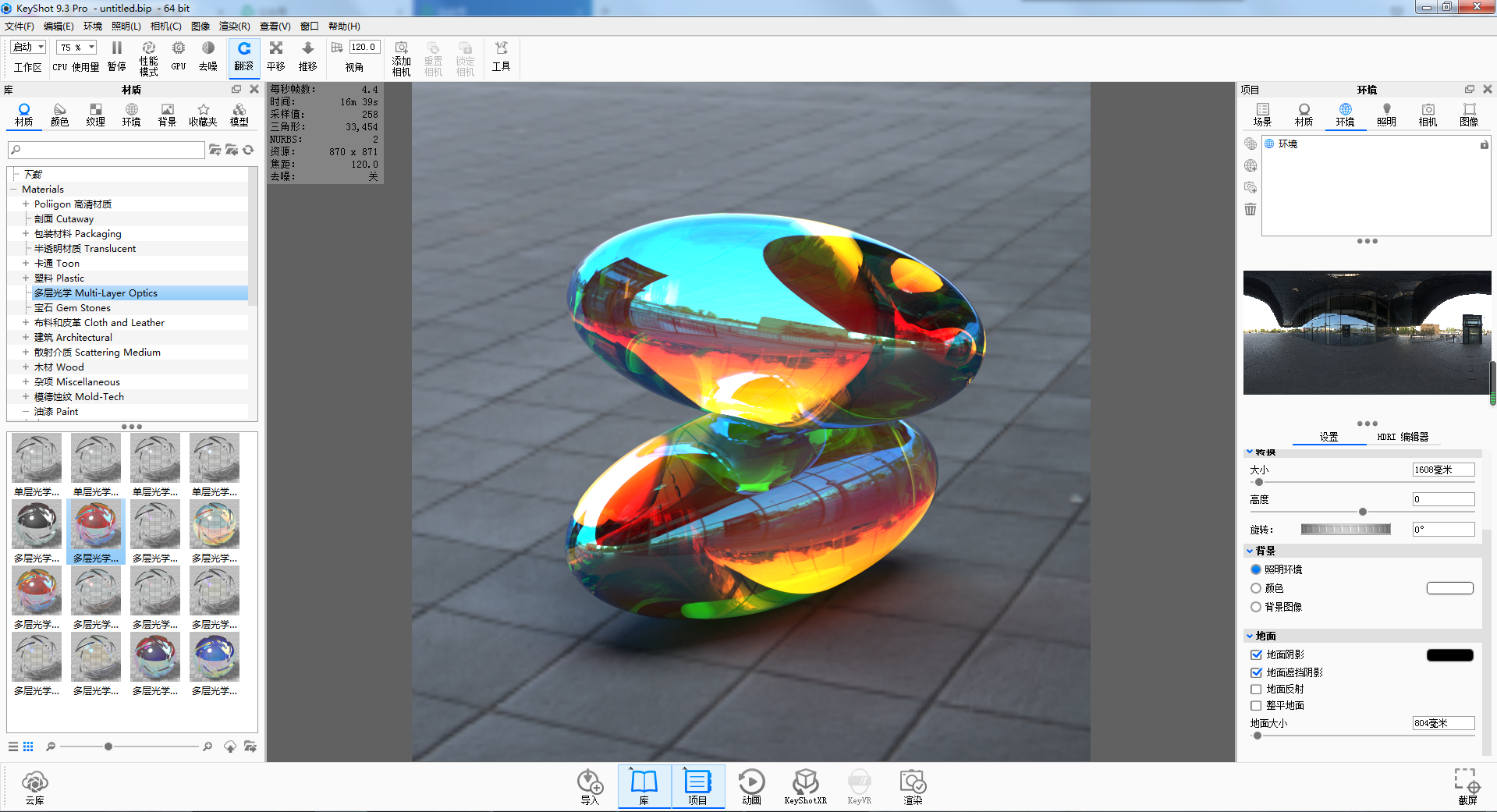Switch to 照明 project tab
1497x812 pixels.
[x=1386, y=115]
